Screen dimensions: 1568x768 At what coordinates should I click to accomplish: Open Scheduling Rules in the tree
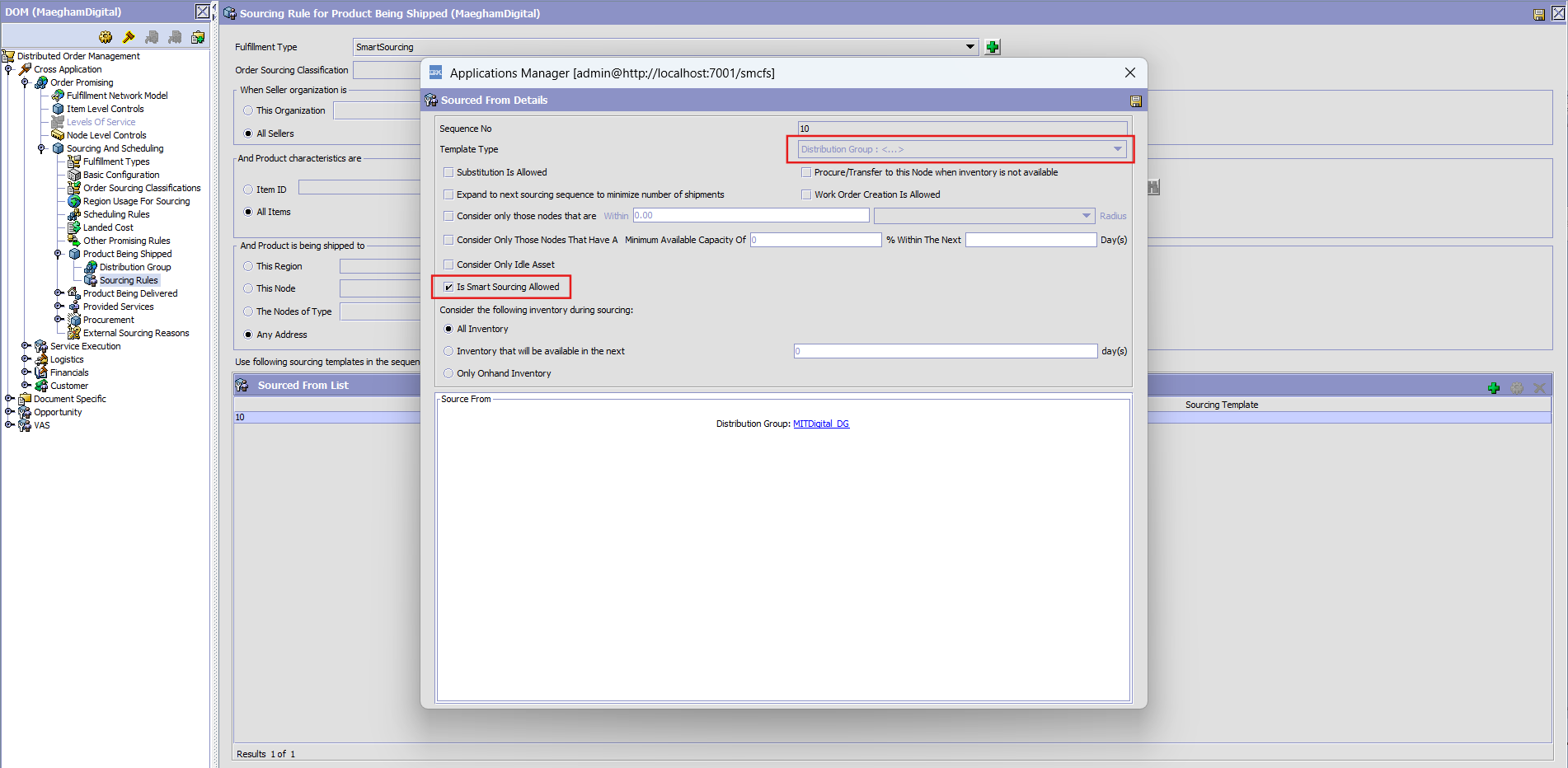[115, 214]
